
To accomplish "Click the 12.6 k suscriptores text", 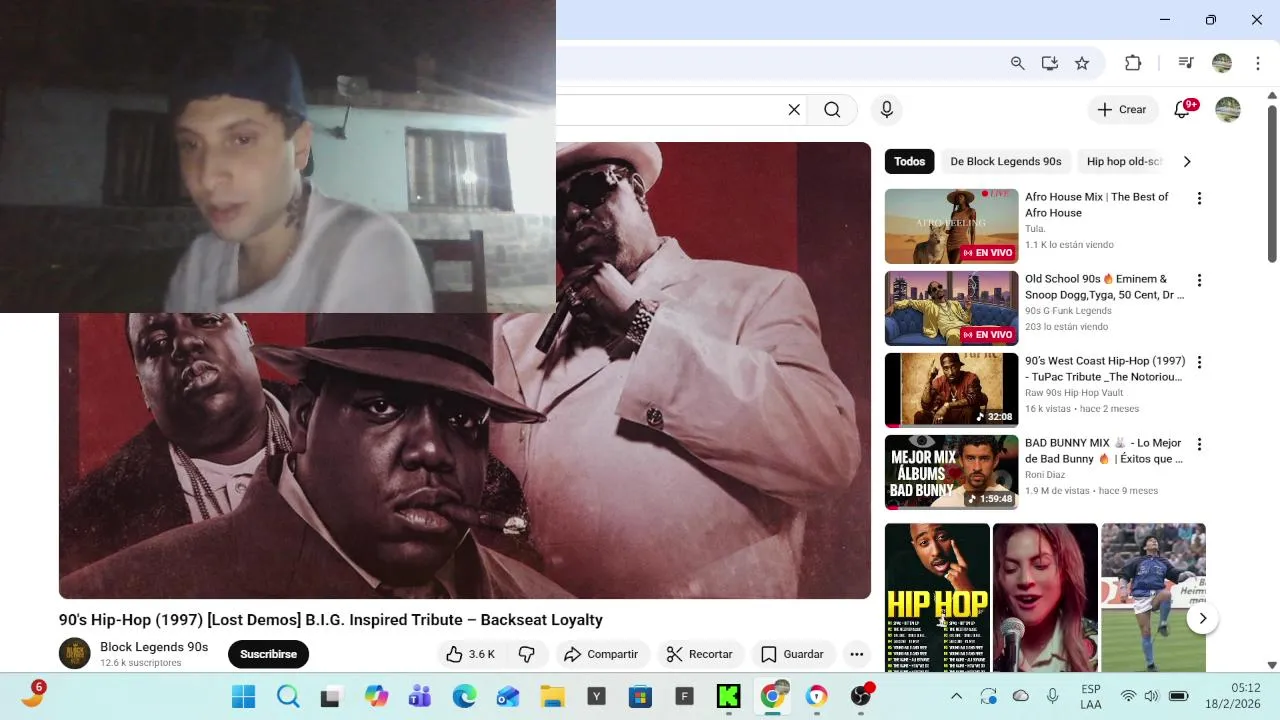I will tap(140, 663).
